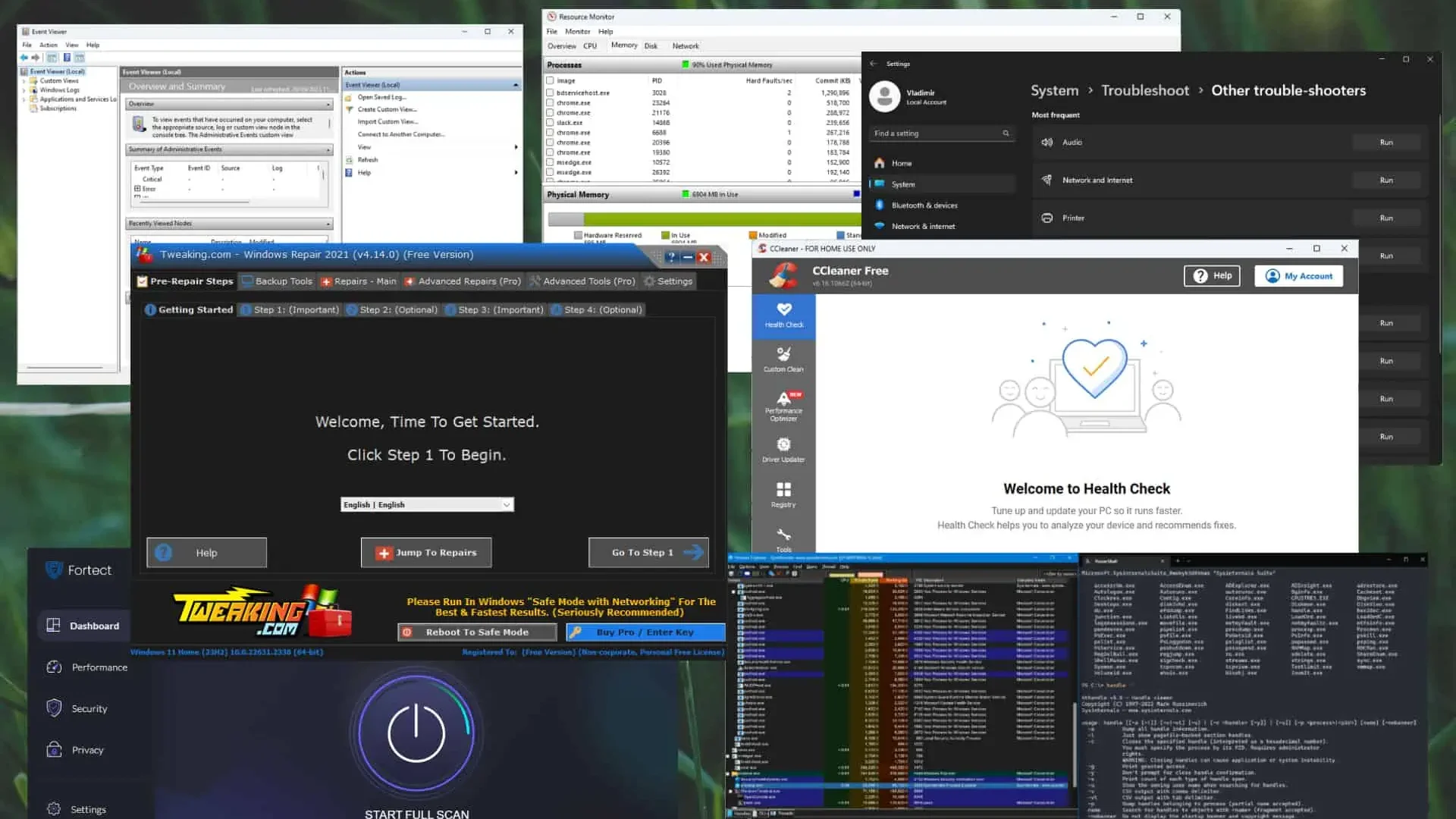Image resolution: width=1456 pixels, height=819 pixels.
Task: Run the Printer troubleshooter
Action: coord(1386,218)
